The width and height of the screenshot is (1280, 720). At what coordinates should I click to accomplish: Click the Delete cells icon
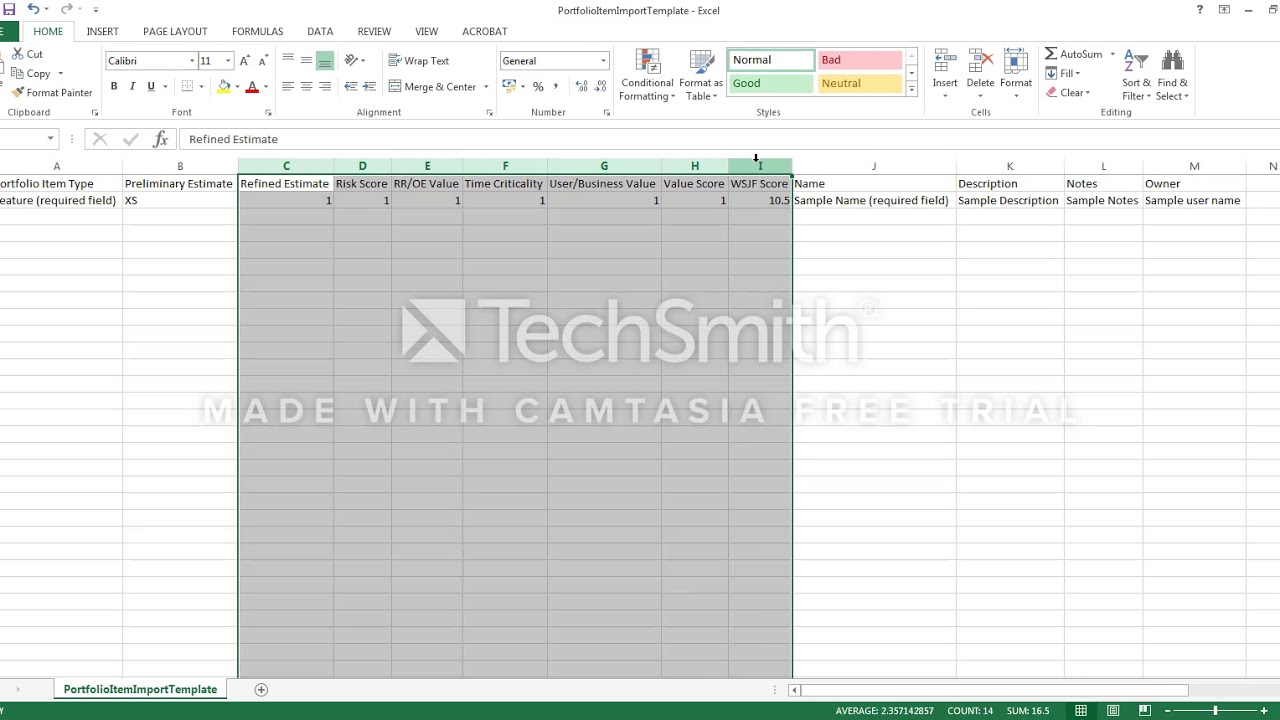pos(980,61)
